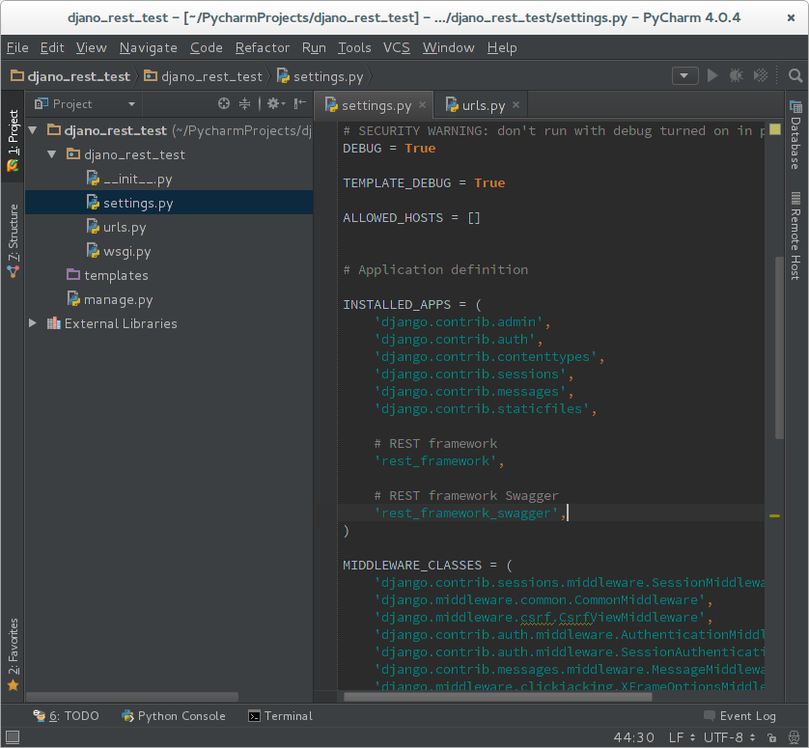Click yellow inspection status square in editor

point(775,129)
